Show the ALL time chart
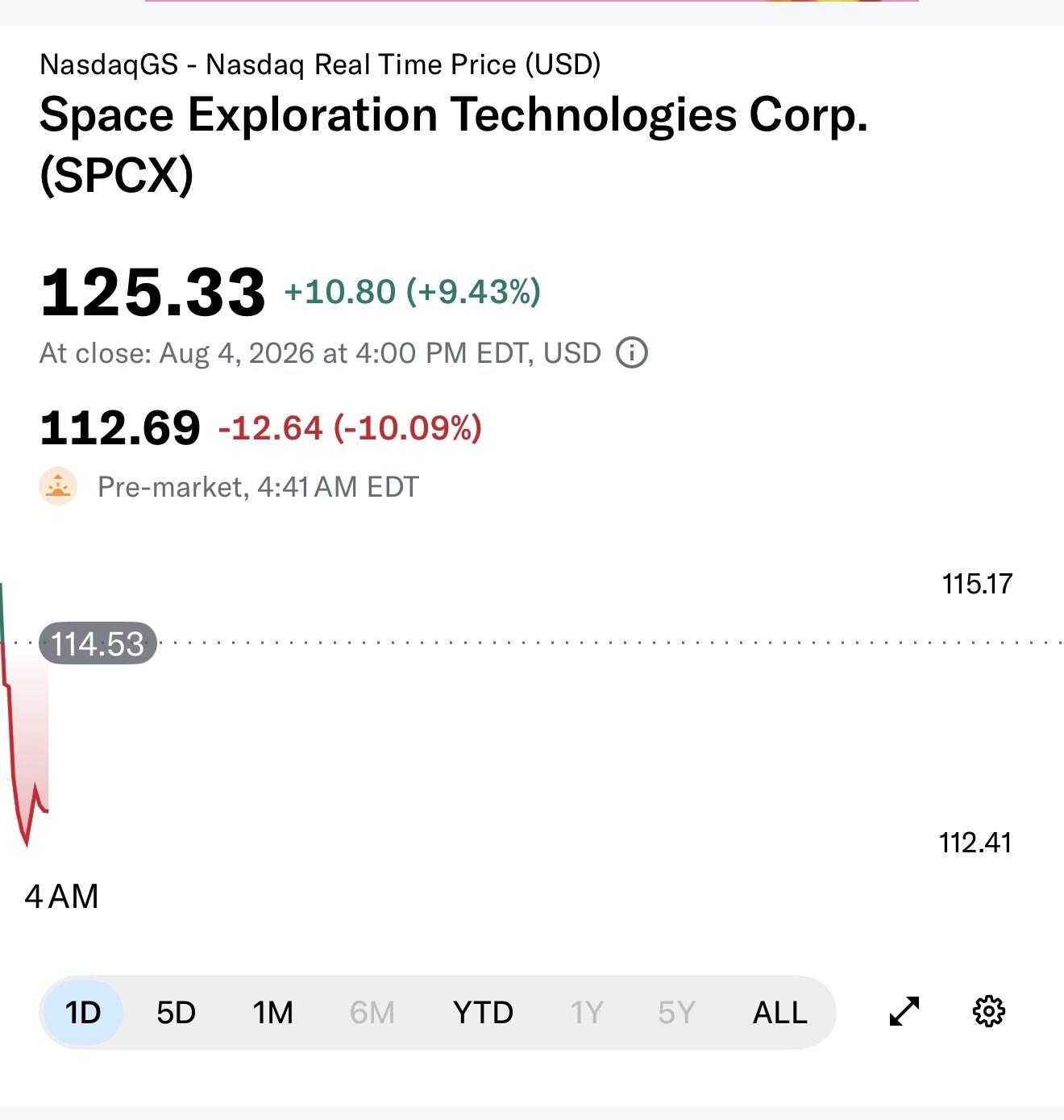Viewport: 1064px width, 1120px height. [780, 1012]
